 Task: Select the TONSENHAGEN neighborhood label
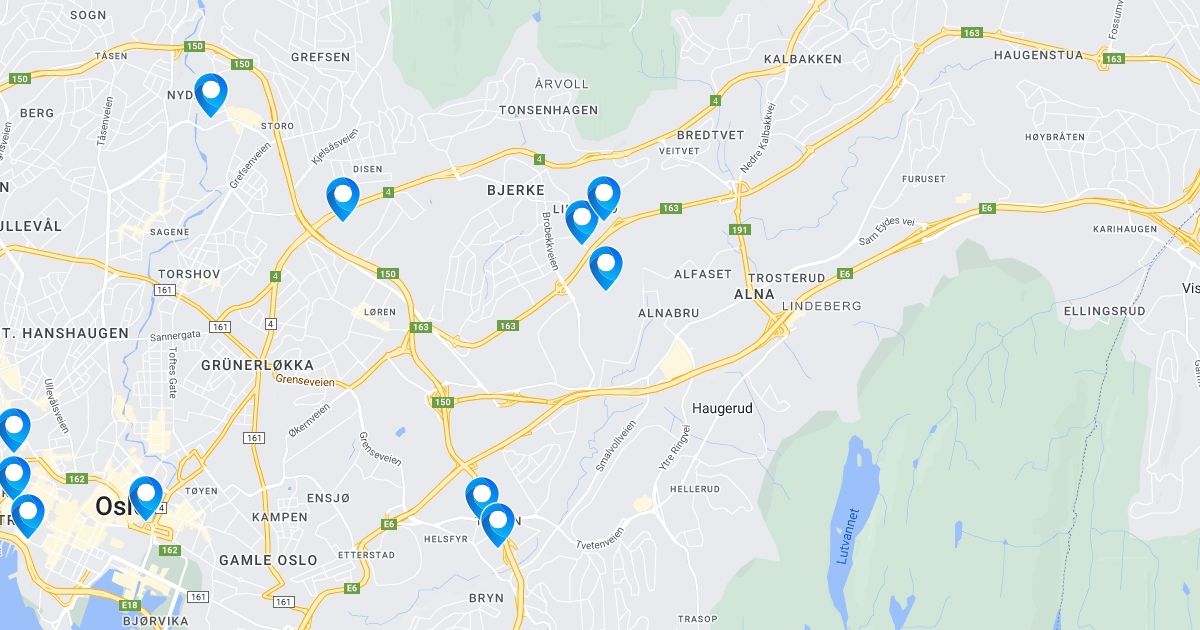tap(548, 110)
